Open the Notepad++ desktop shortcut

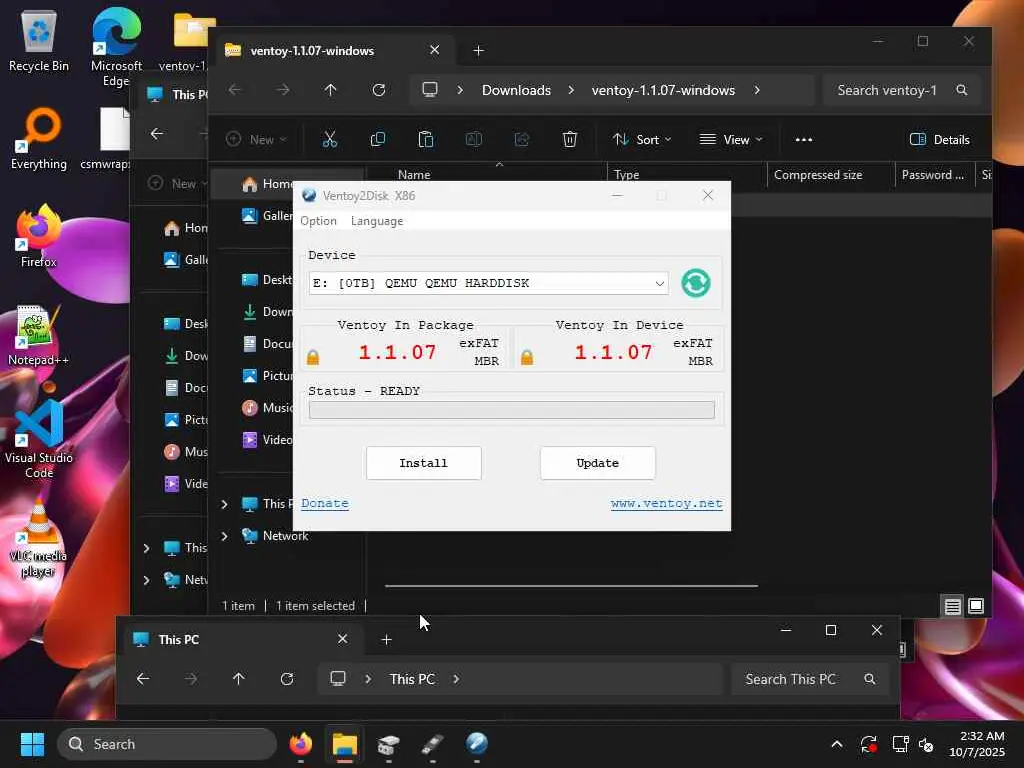pos(39,335)
